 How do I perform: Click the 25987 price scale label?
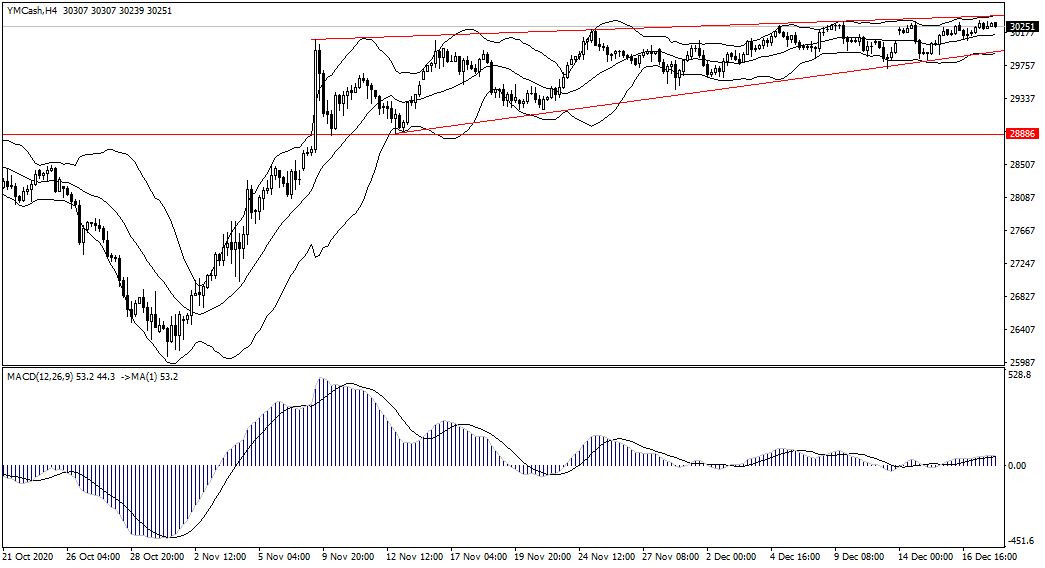point(1022,363)
